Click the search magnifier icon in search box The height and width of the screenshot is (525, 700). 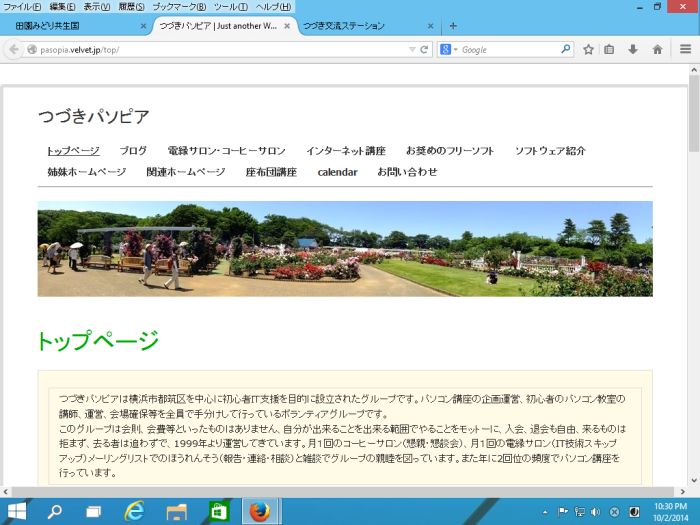coord(566,49)
